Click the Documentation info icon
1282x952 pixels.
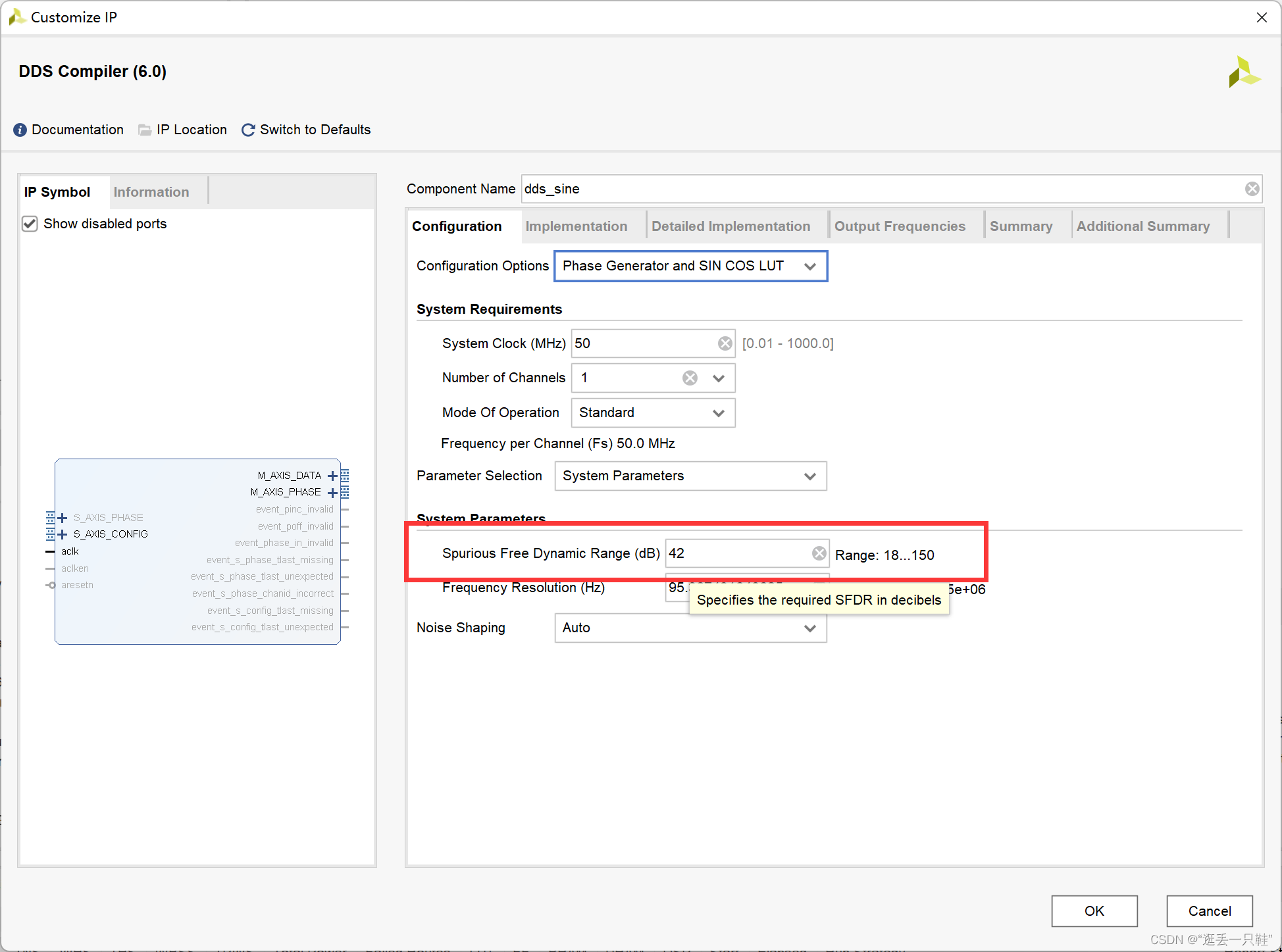pyautogui.click(x=20, y=130)
